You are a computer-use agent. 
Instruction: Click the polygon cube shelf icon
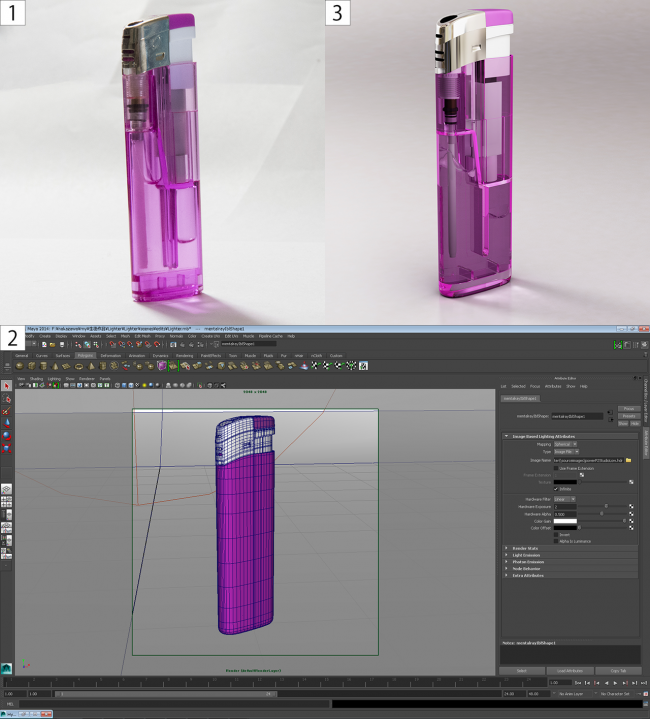[x=32, y=365]
